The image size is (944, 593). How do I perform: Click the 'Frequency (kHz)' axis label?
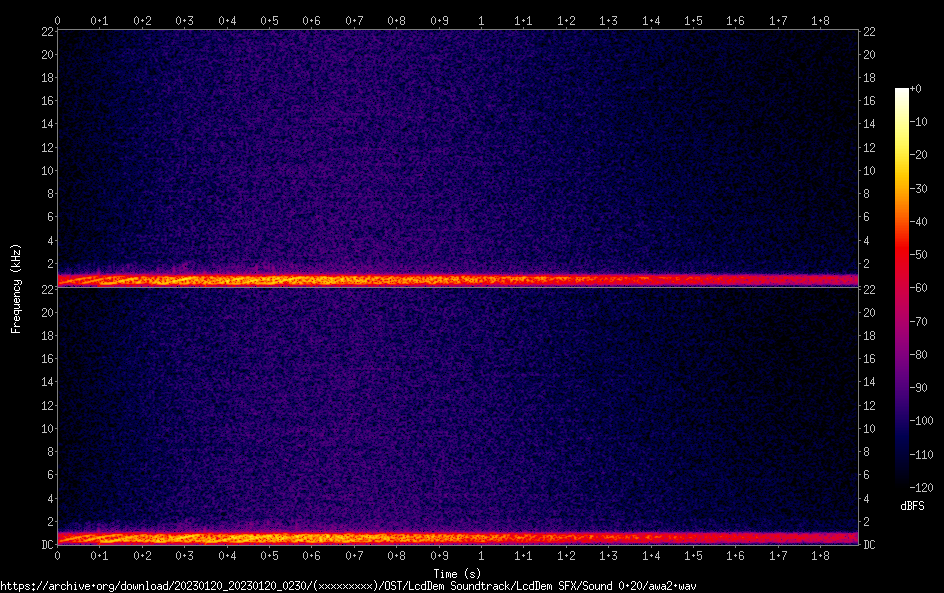click(16, 288)
